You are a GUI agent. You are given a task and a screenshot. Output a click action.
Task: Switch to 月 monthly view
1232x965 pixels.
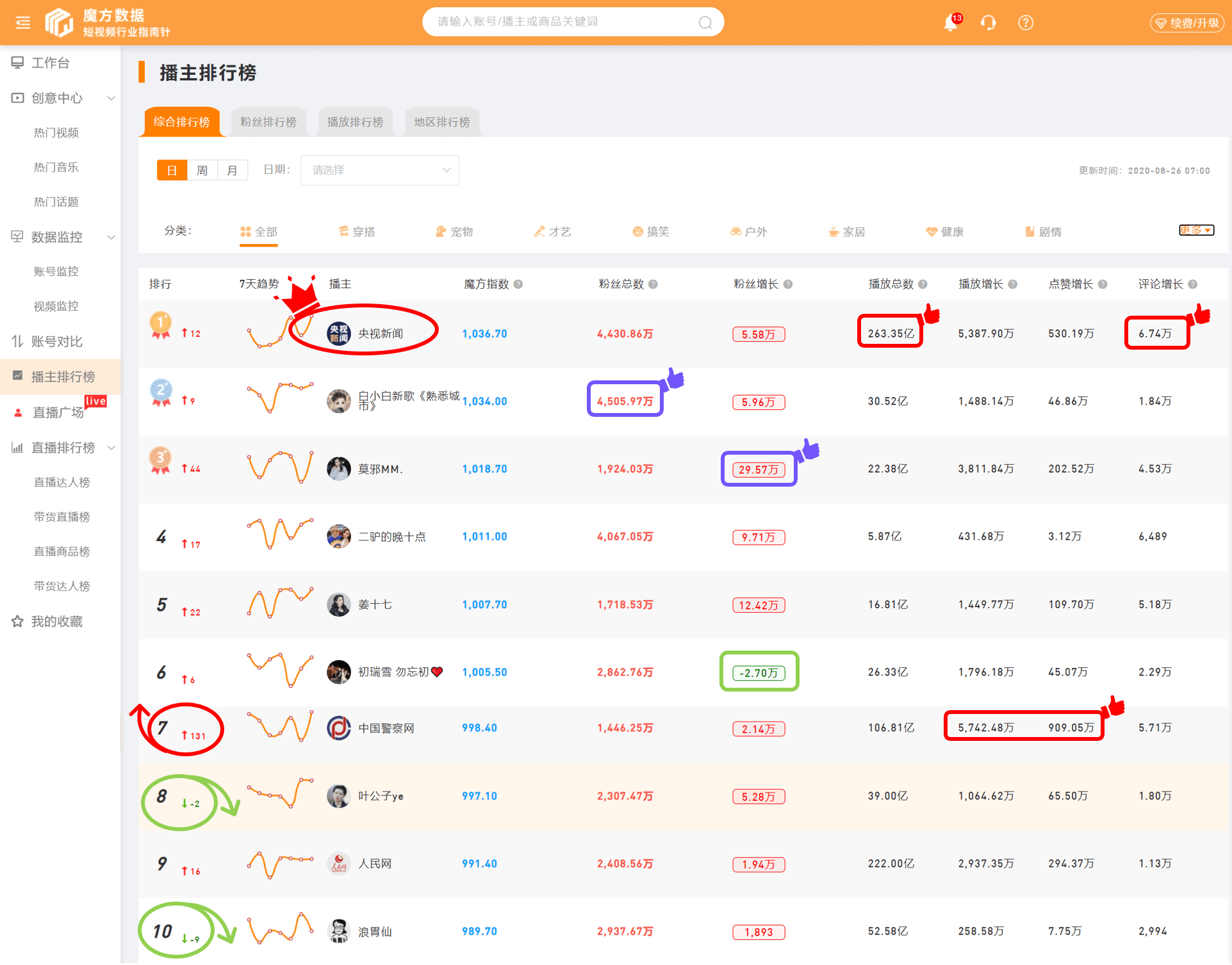tap(233, 170)
